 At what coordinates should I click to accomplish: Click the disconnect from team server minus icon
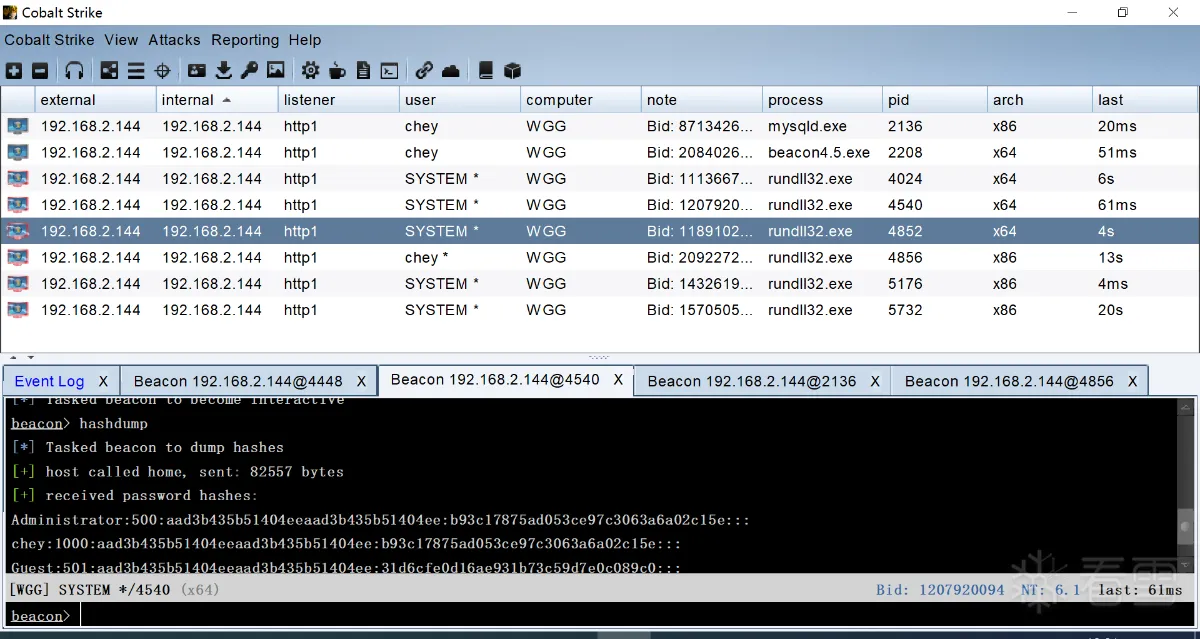click(x=40, y=71)
